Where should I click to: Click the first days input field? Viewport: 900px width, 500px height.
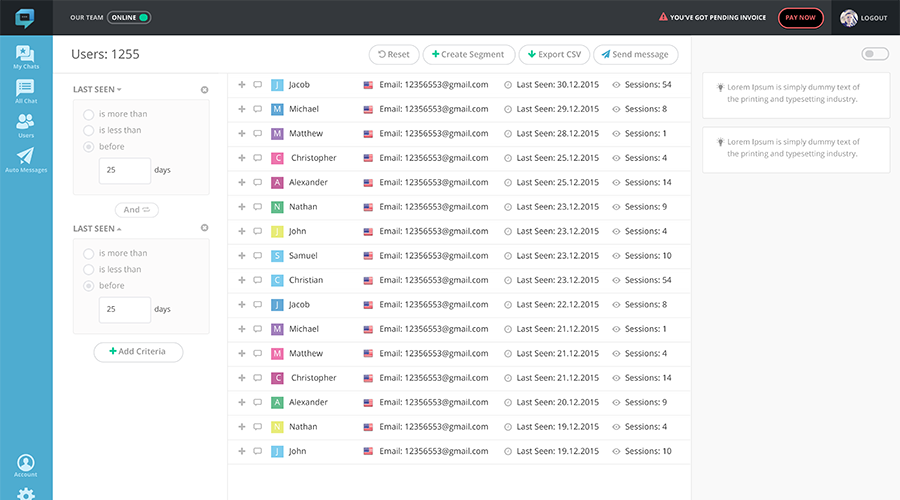pos(125,170)
